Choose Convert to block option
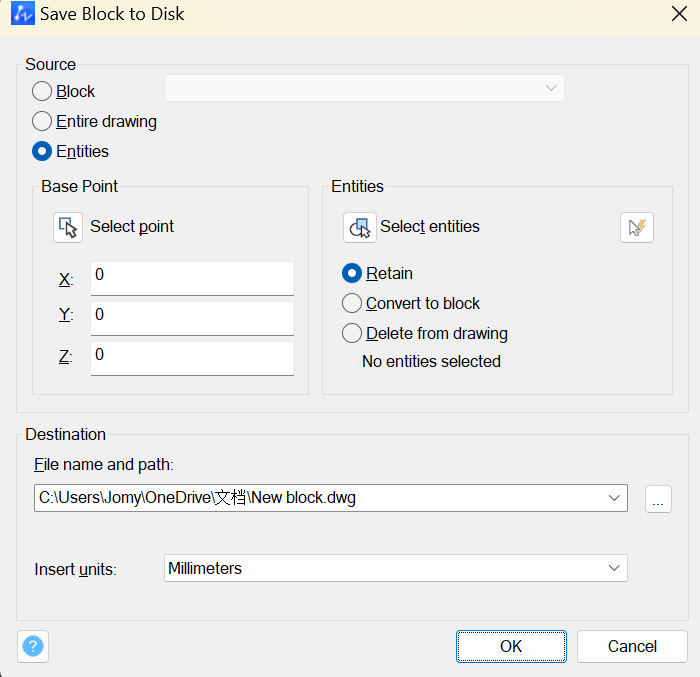 (x=352, y=303)
